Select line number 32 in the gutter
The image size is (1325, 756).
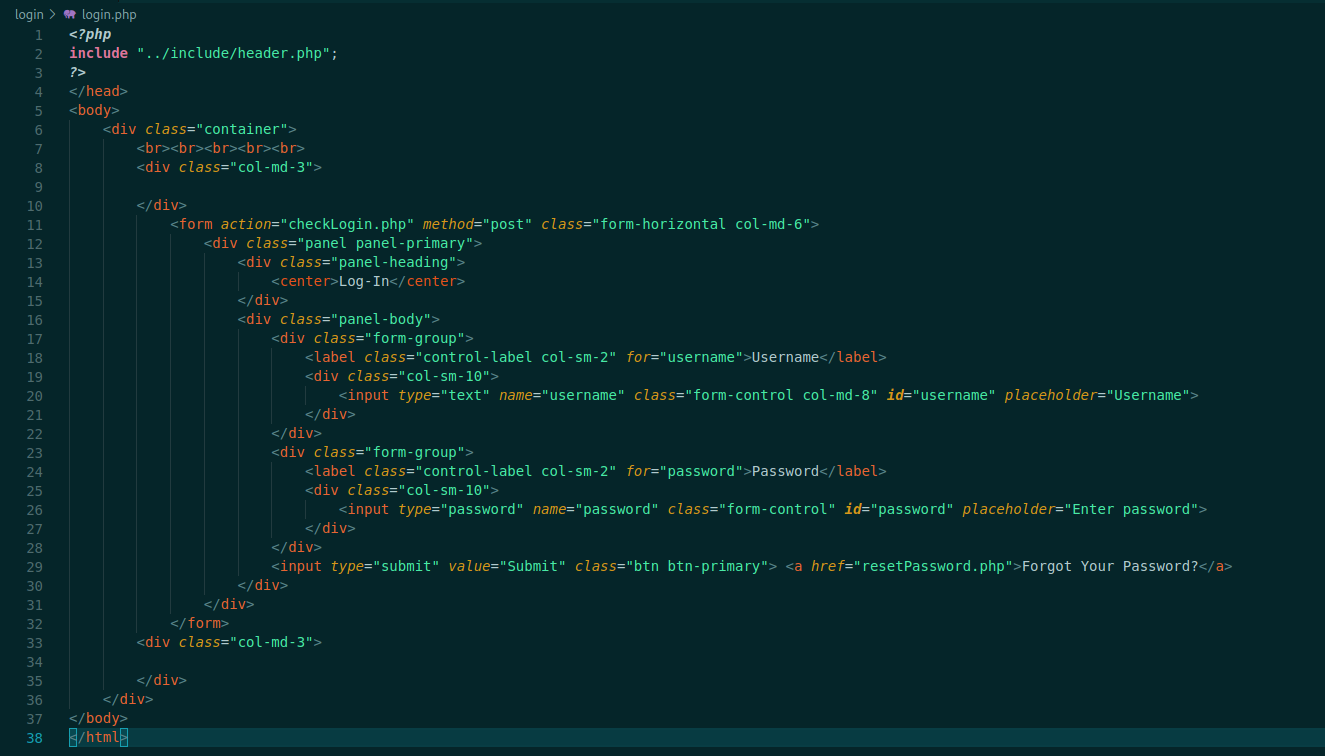pos(35,623)
